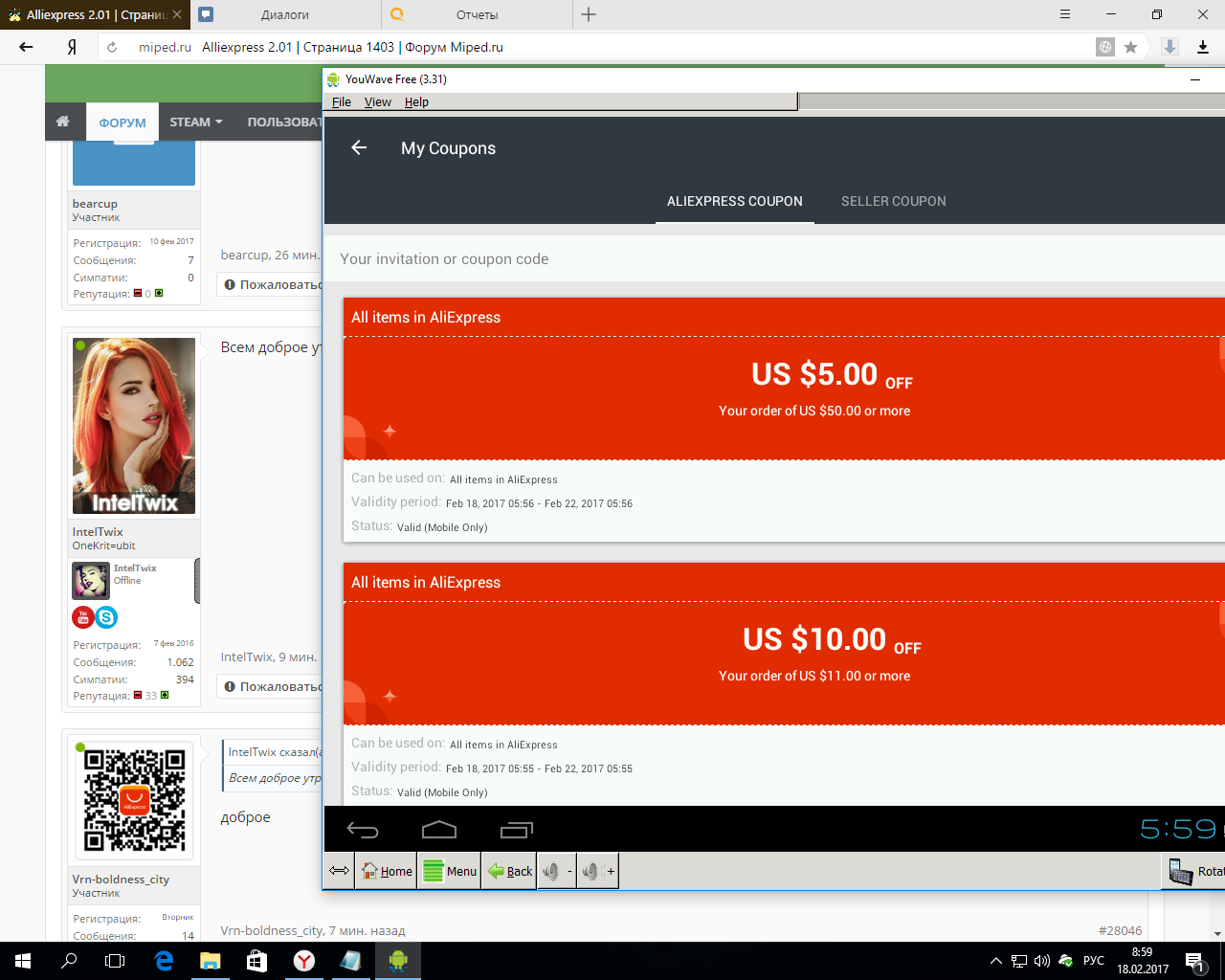Tap the Android back navigation icon
Screen dimensions: 1225x980
363,829
